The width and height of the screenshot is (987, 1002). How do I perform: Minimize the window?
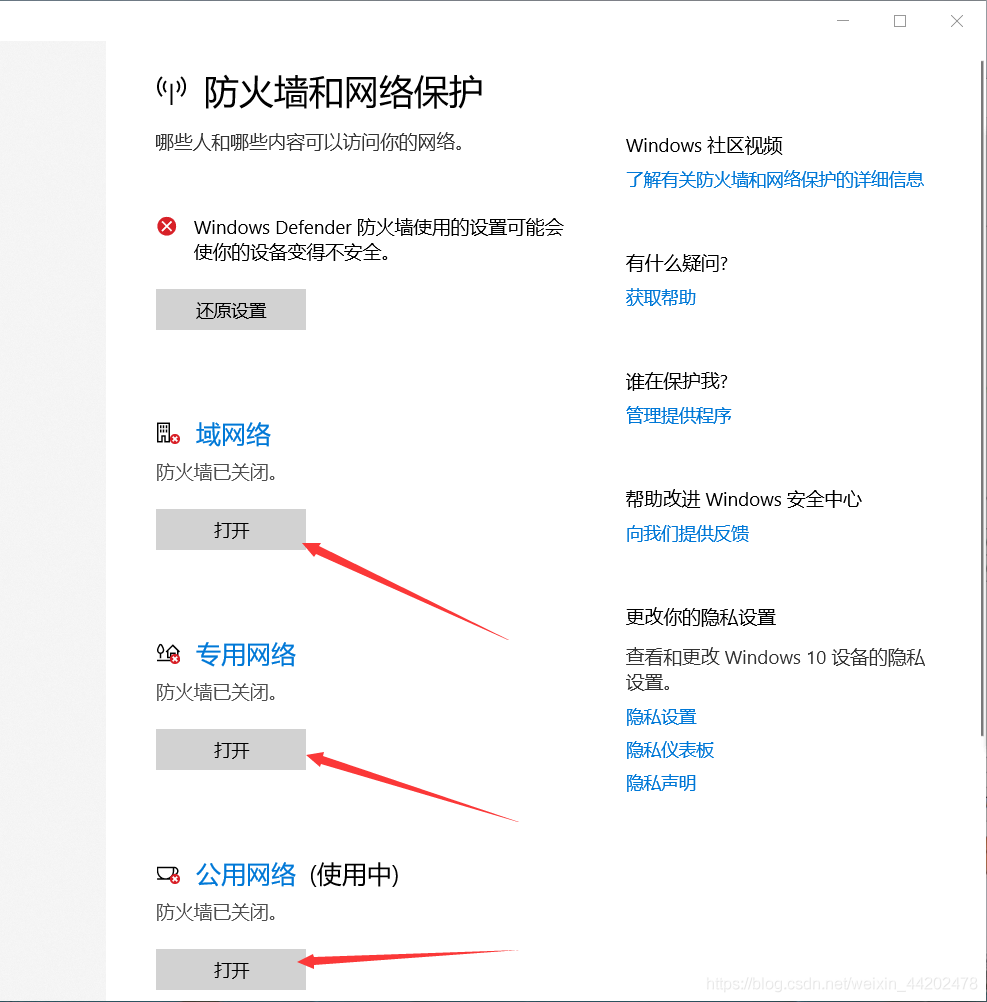coord(843,21)
